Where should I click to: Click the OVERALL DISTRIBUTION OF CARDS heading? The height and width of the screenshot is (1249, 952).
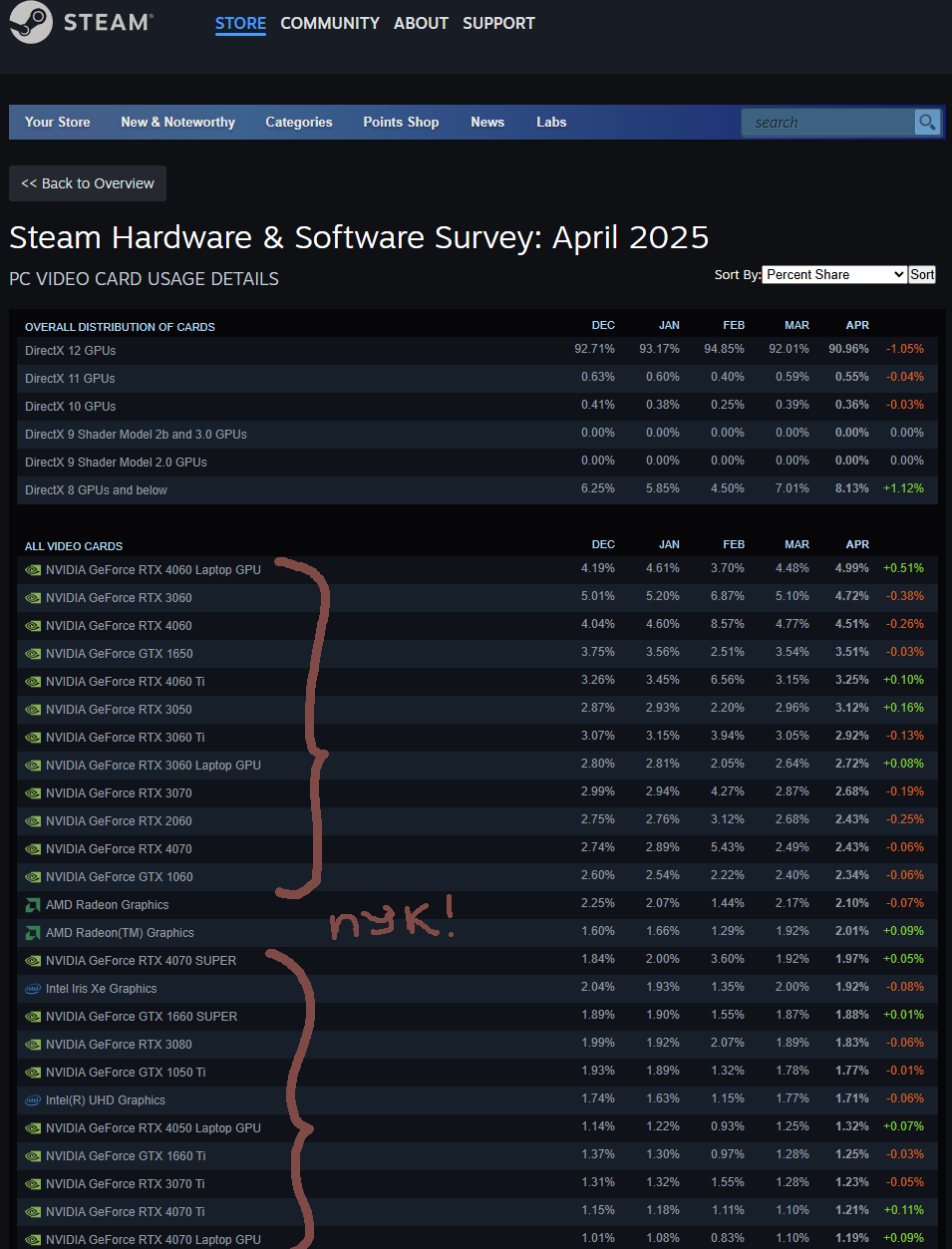[x=120, y=327]
